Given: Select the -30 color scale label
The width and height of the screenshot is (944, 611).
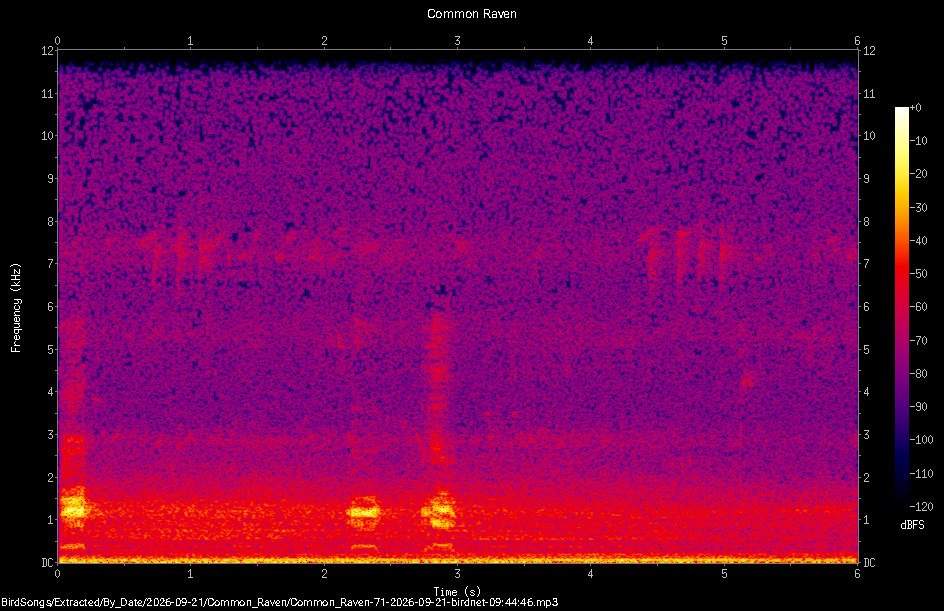Looking at the screenshot, I should (918, 208).
